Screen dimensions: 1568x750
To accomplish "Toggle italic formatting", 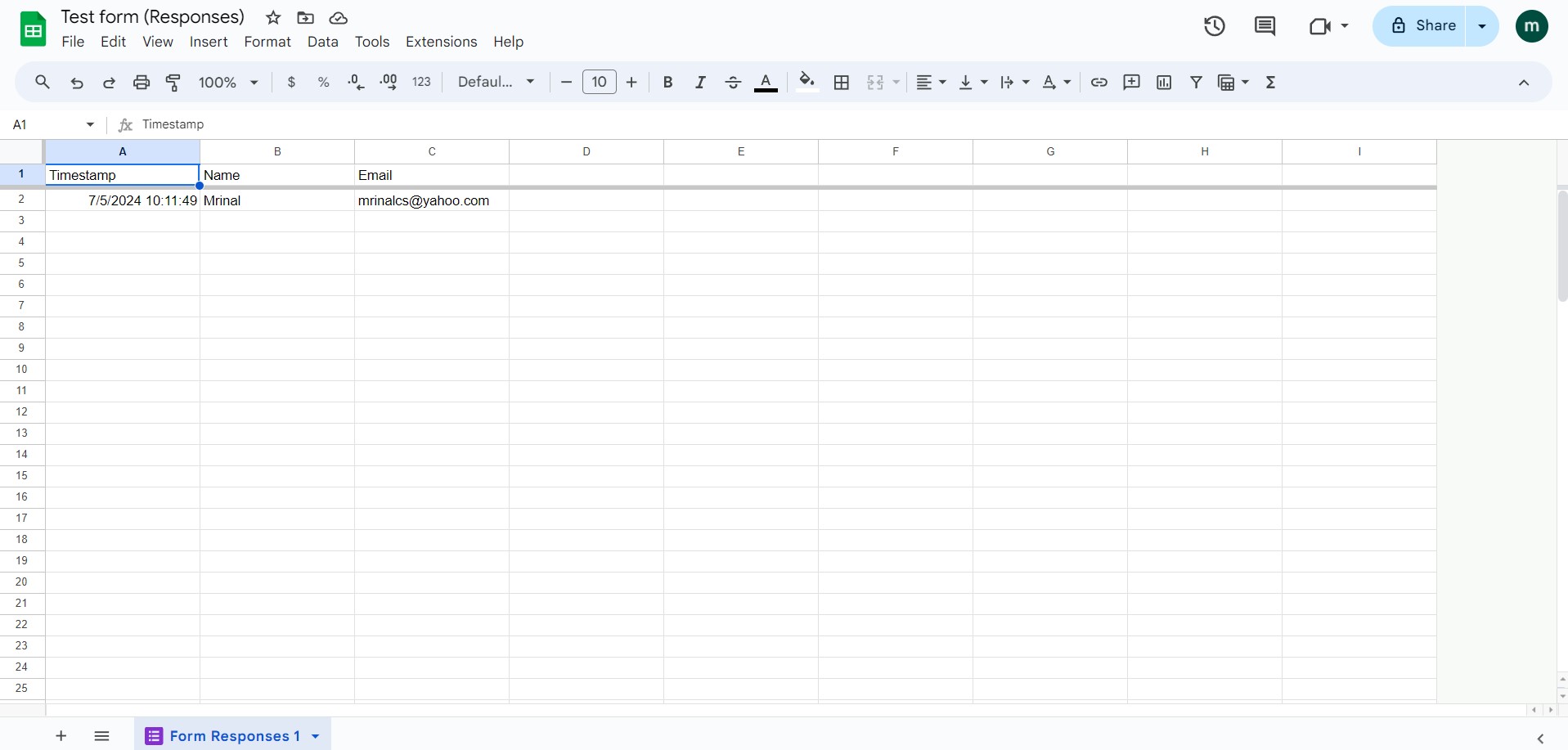I will tap(699, 82).
